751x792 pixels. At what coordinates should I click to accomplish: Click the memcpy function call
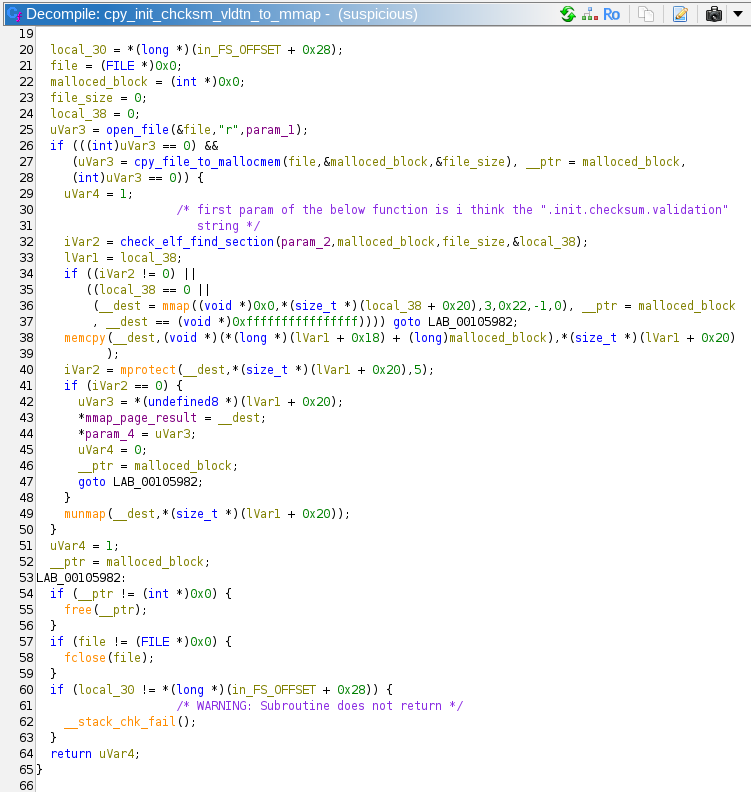point(85,337)
